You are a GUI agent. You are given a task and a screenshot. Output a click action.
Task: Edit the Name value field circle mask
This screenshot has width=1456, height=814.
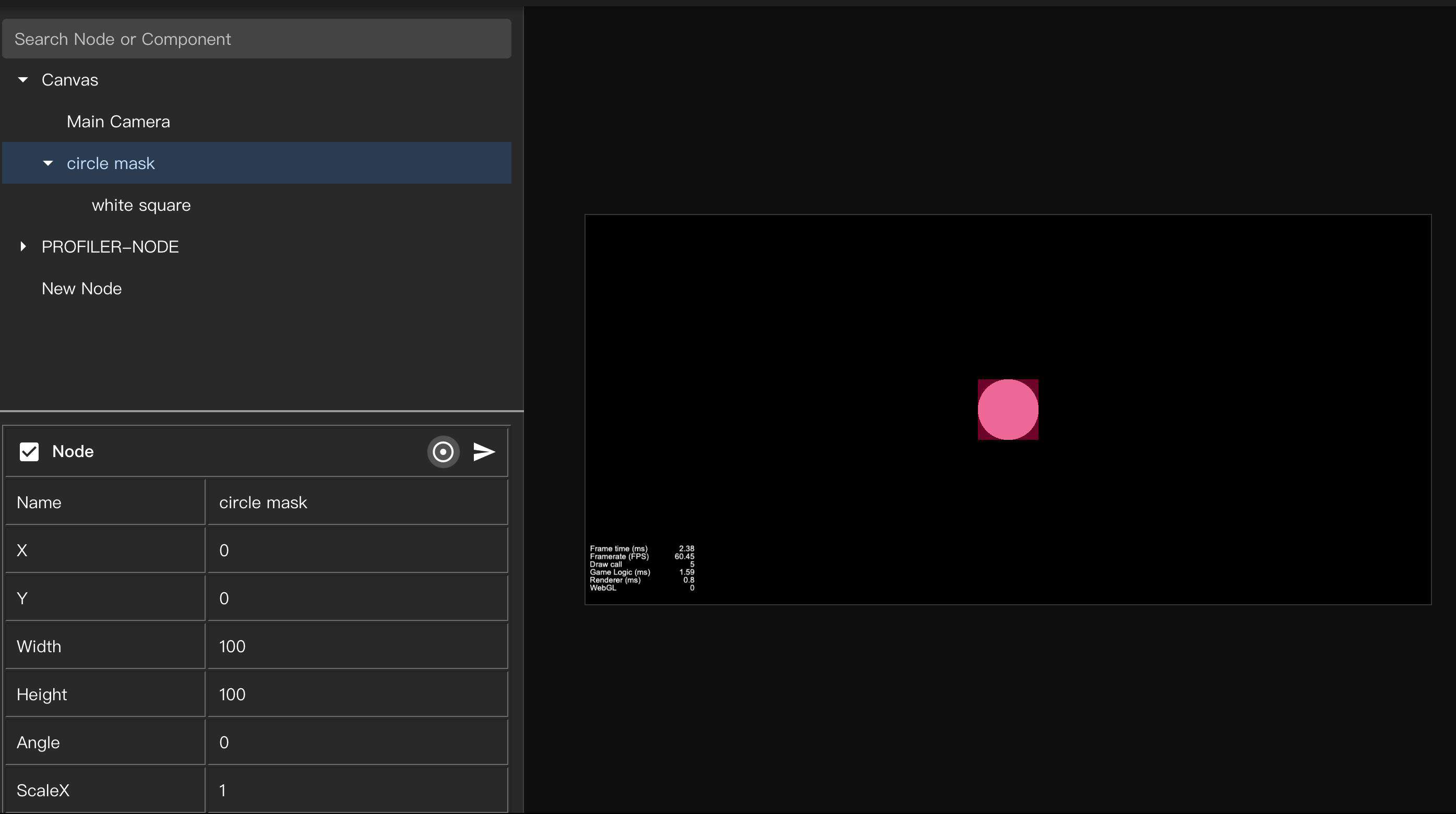(358, 502)
